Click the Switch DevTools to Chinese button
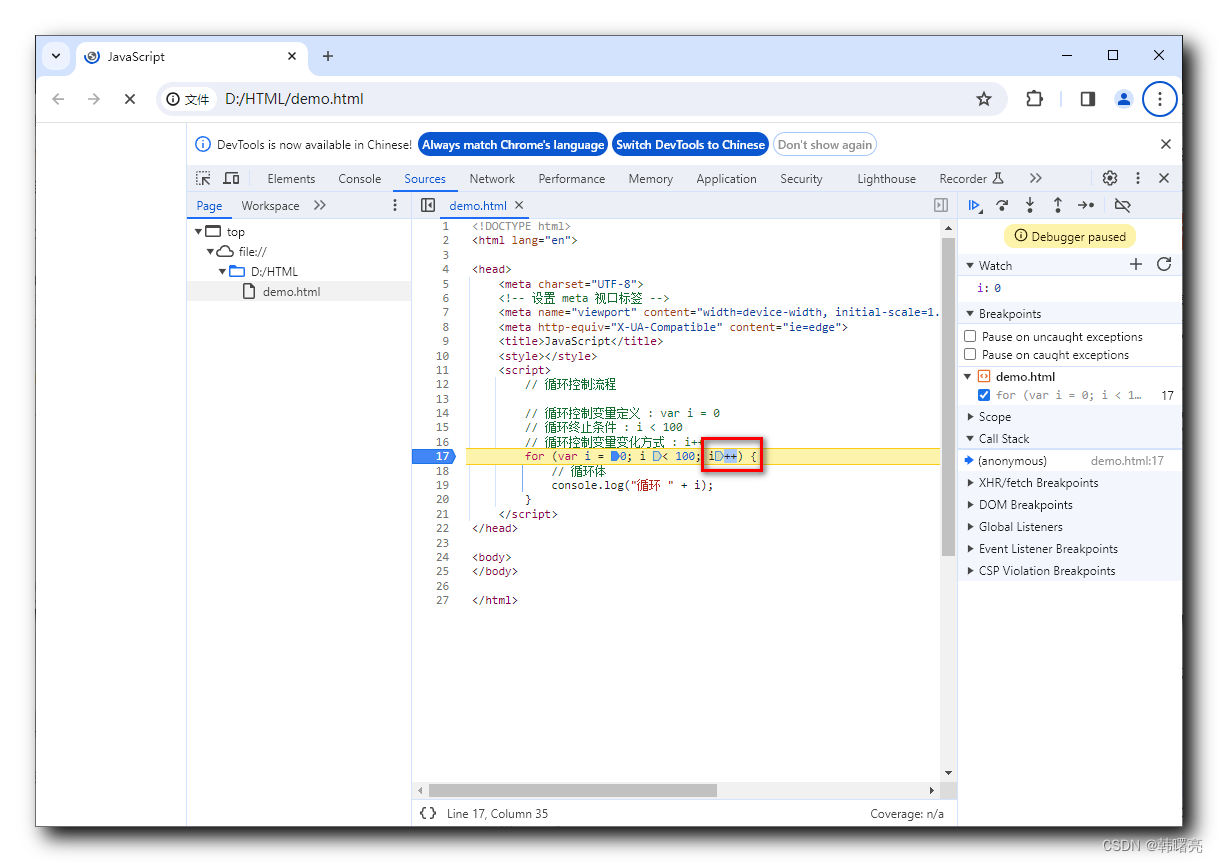1218x862 pixels. 690,144
